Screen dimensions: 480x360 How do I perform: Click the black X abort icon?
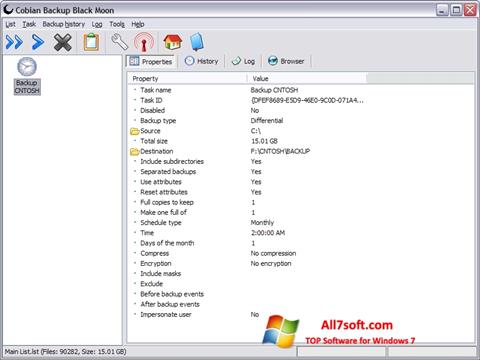(x=63, y=42)
